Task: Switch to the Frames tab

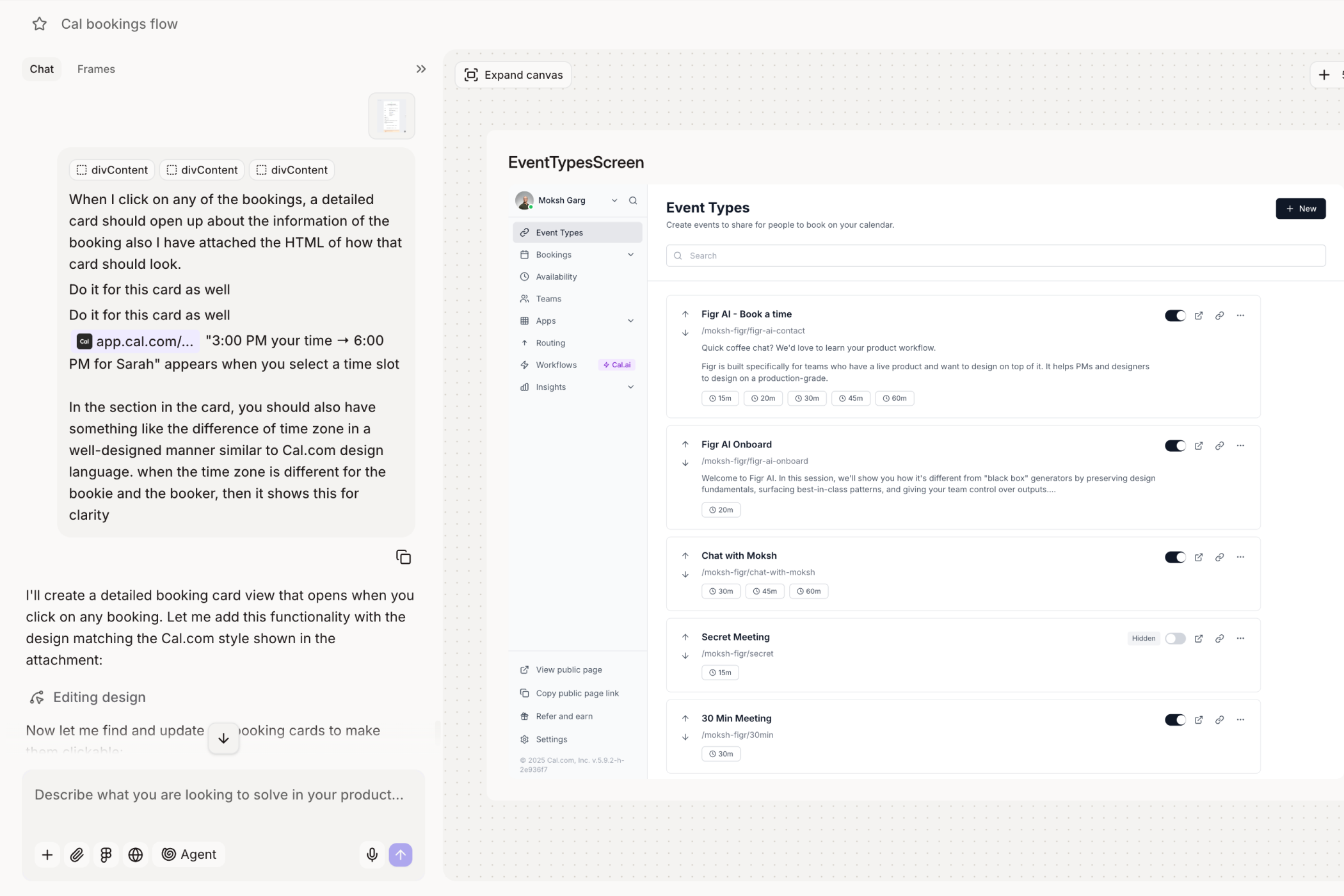Action: 96,69
